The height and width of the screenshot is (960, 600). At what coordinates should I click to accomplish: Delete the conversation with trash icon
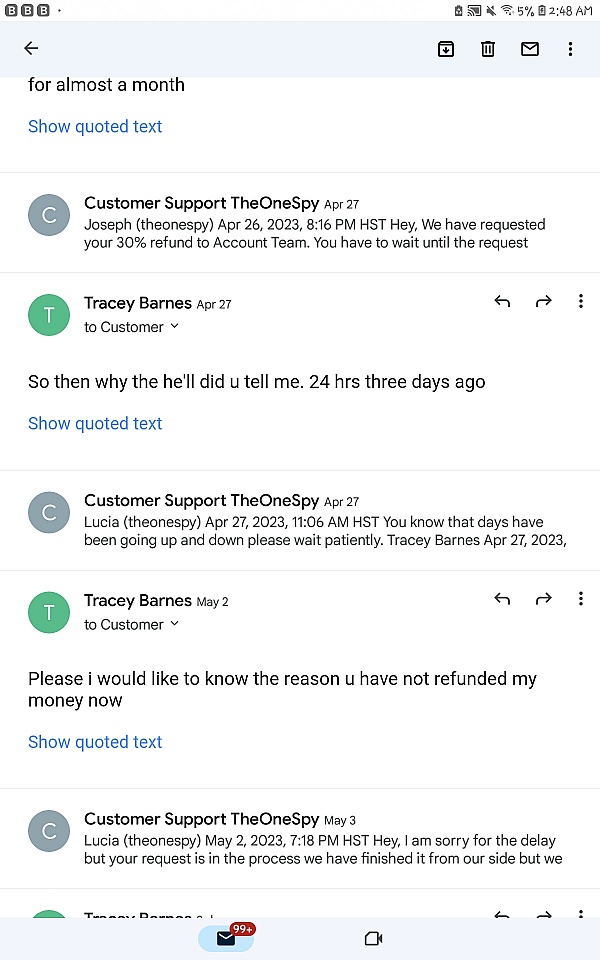tap(488, 48)
